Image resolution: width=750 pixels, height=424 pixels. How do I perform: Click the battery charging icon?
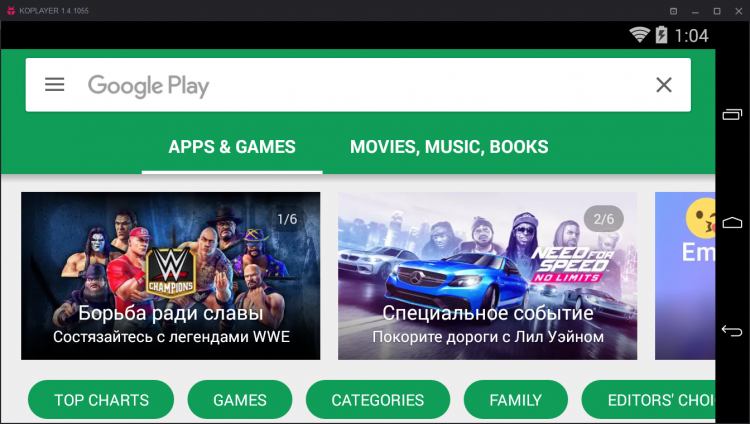coord(662,35)
